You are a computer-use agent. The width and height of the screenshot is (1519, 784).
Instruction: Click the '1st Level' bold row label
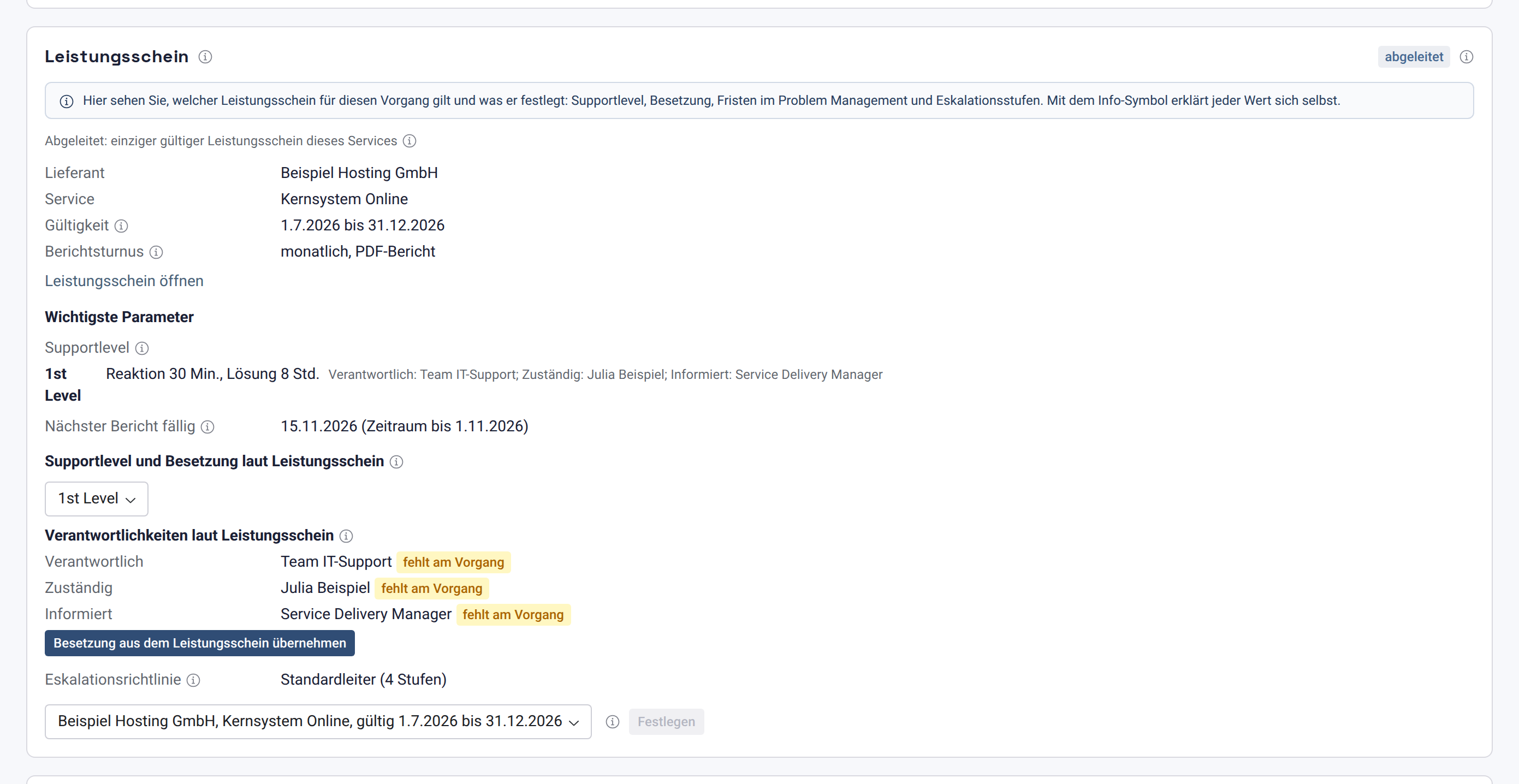pyautogui.click(x=62, y=384)
